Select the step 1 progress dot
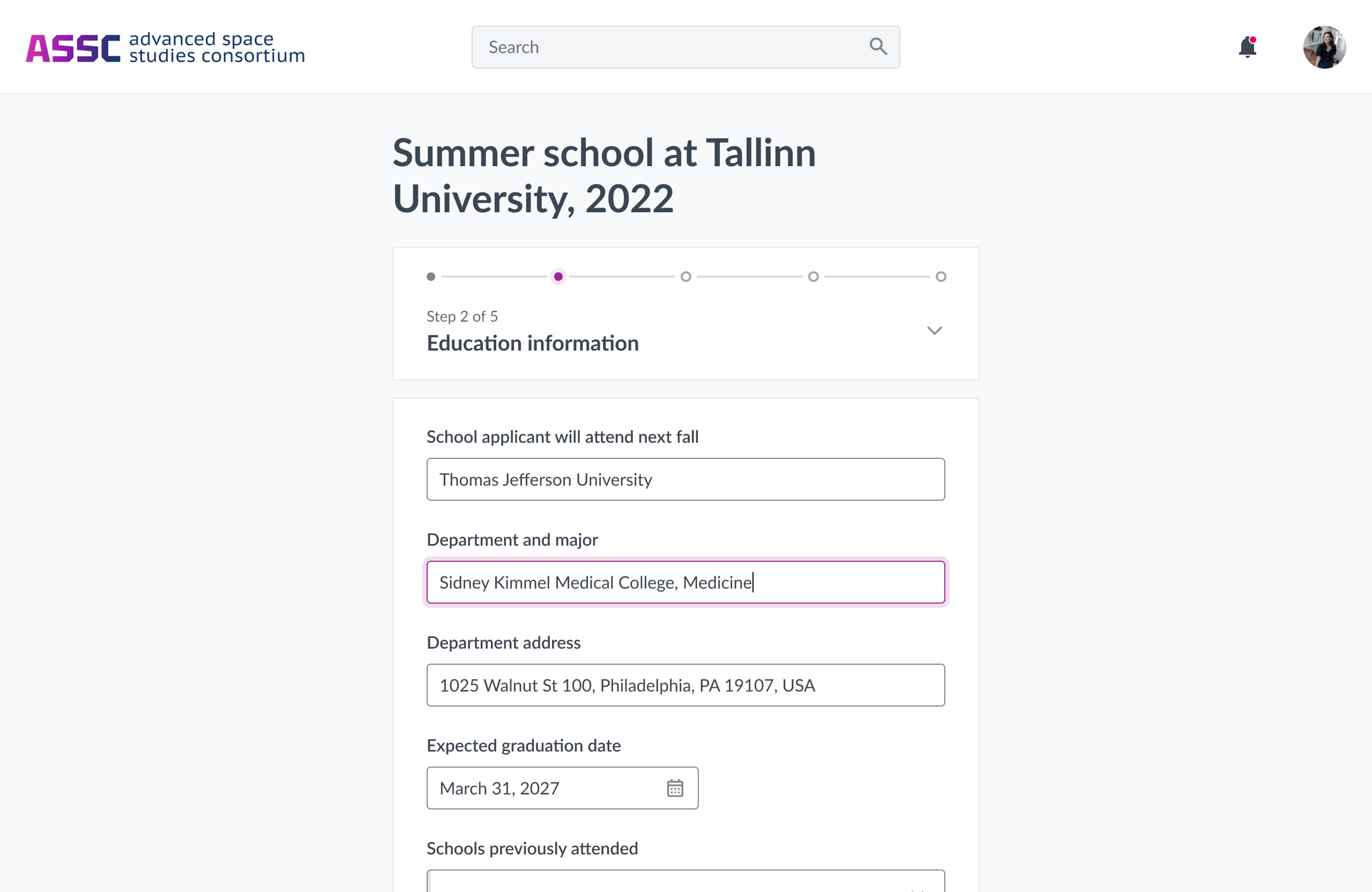The image size is (1372, 892). pyautogui.click(x=430, y=276)
